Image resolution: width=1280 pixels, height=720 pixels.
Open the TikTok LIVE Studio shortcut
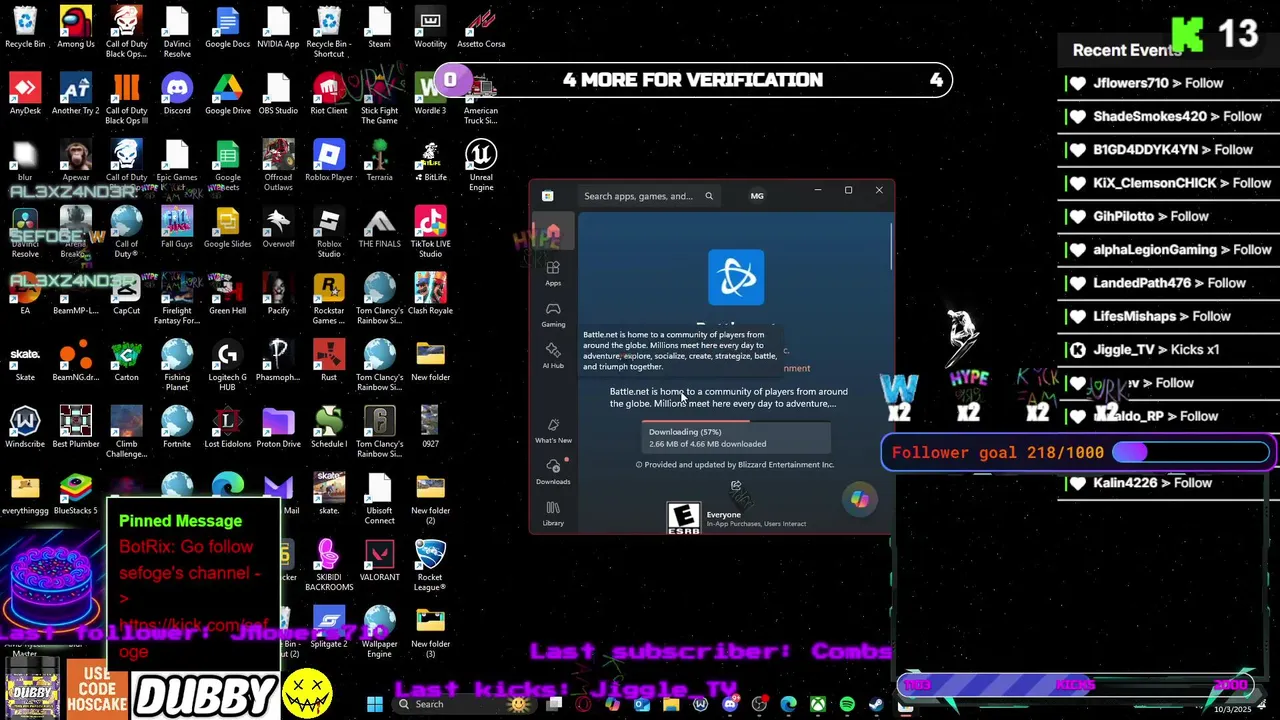click(x=430, y=232)
